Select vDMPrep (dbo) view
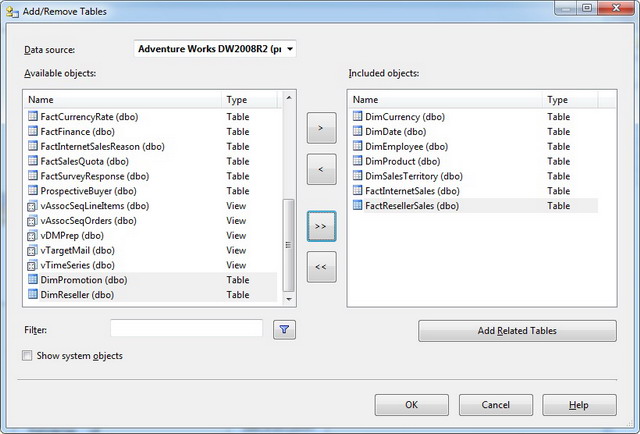Screen dimensions: 640x434 pyautogui.click(x=151, y=236)
